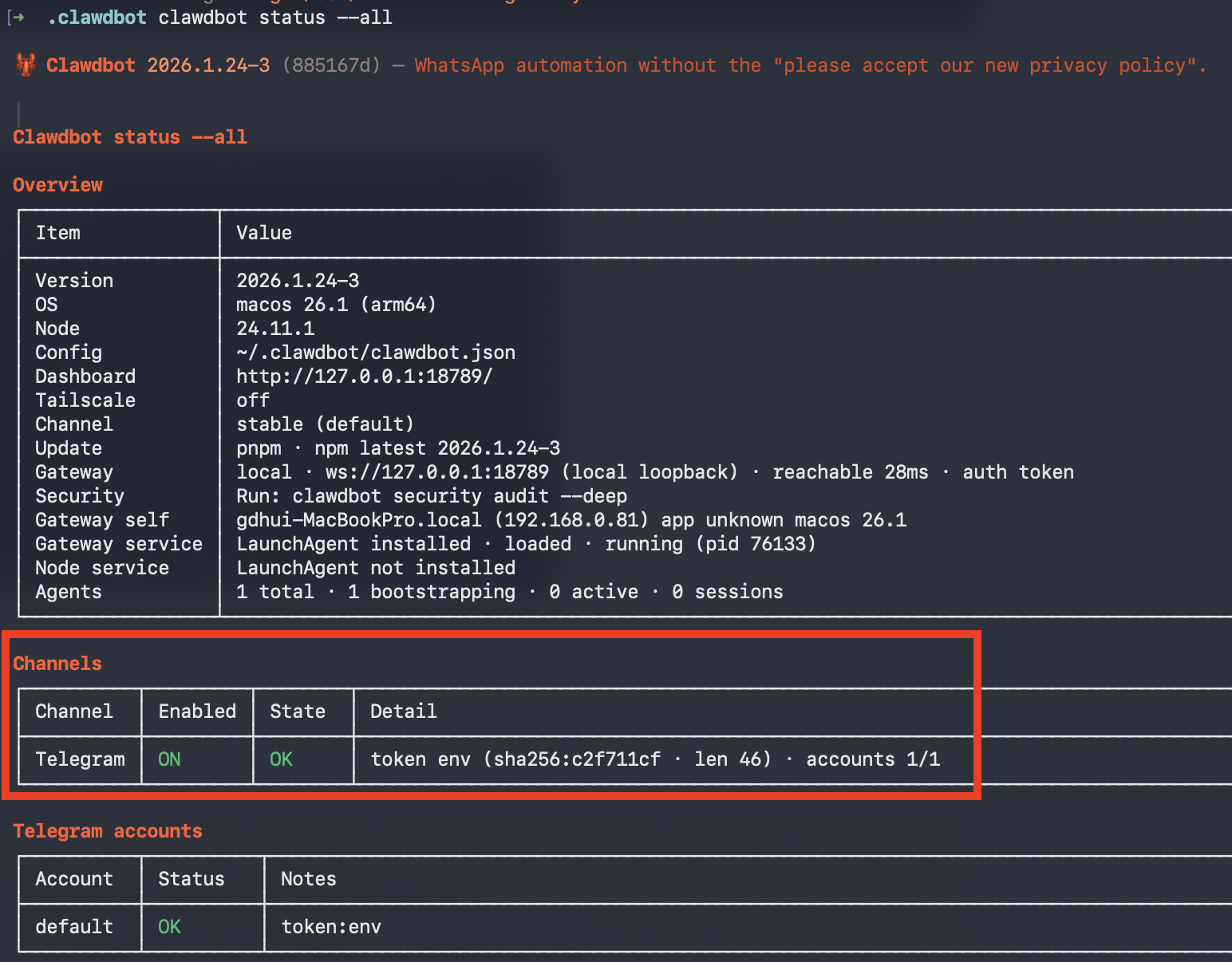Click the "reachable 28ms" gateway status

click(851, 472)
